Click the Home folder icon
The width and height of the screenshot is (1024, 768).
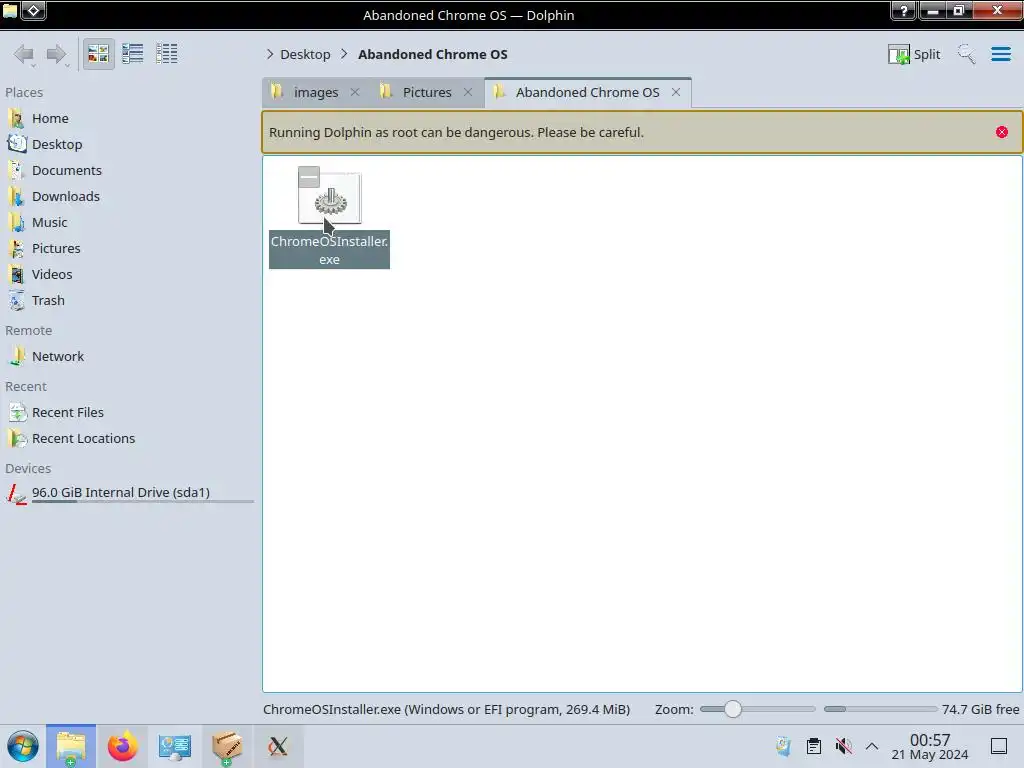click(x=16, y=118)
